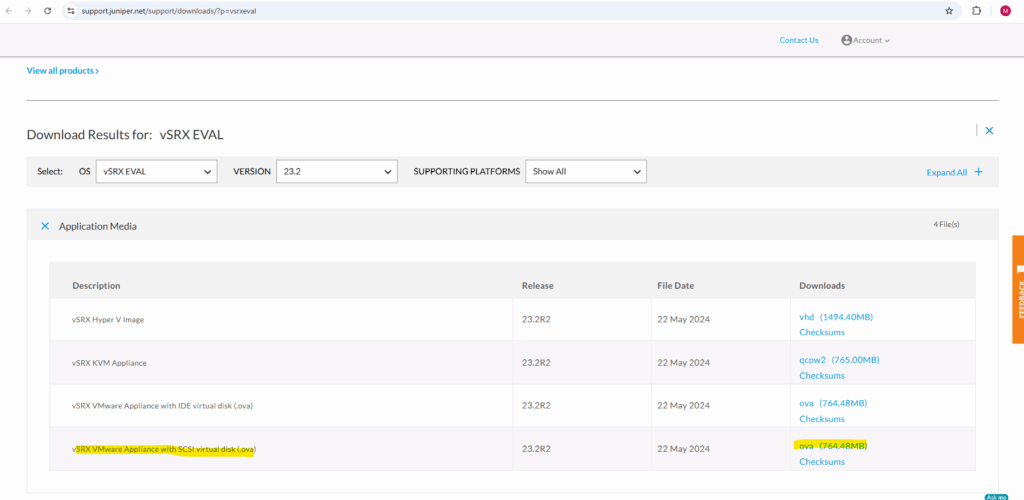Download the SCSI virtual disk ova file

833,446
